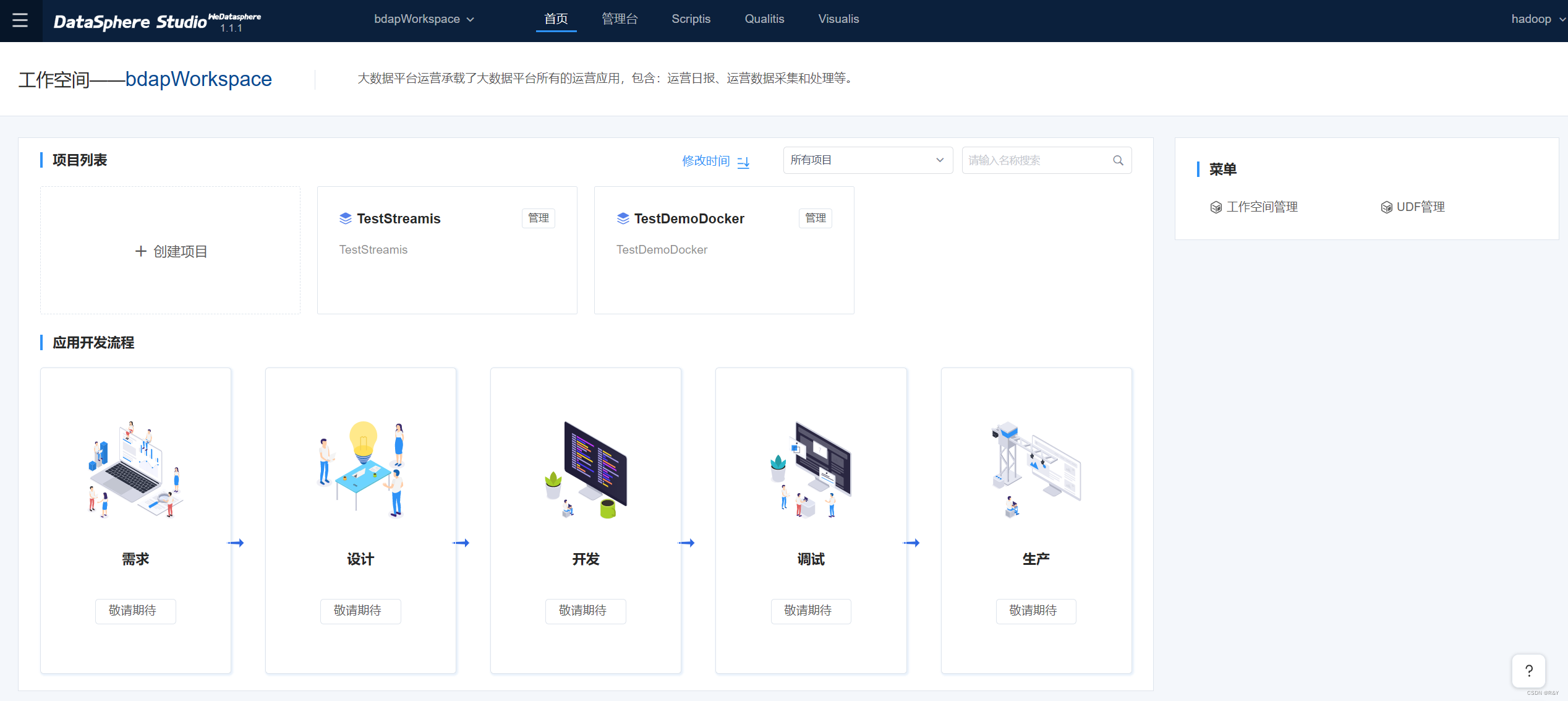Open the 所有项目 filter dropdown
This screenshot has height=701, width=1568.
coord(867,160)
